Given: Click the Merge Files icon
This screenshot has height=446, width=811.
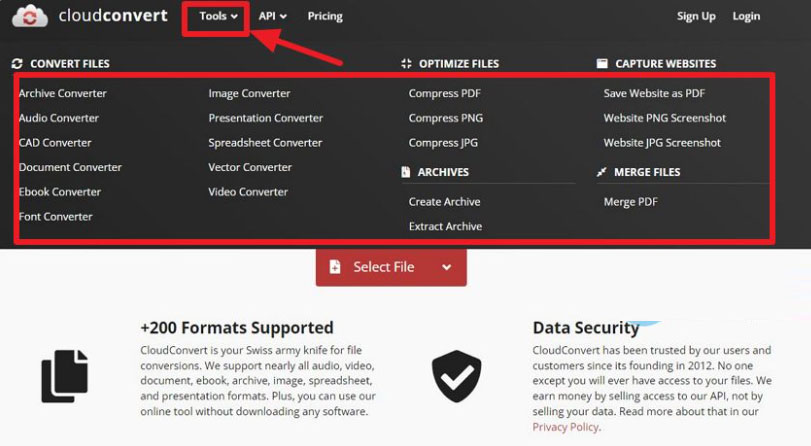Looking at the screenshot, I should coord(602,172).
